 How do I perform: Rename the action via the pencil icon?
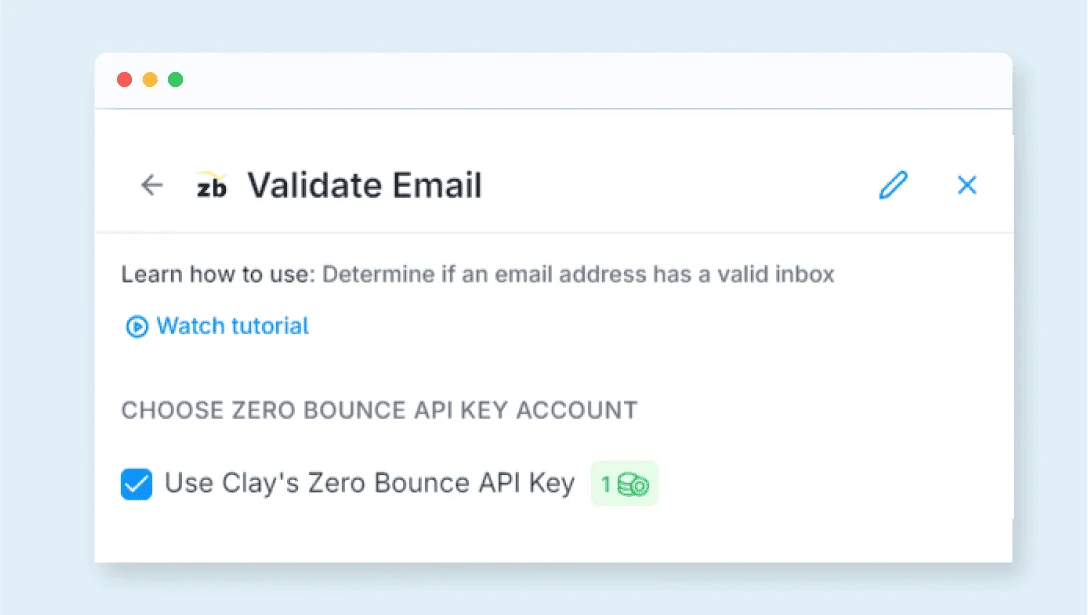click(x=893, y=185)
